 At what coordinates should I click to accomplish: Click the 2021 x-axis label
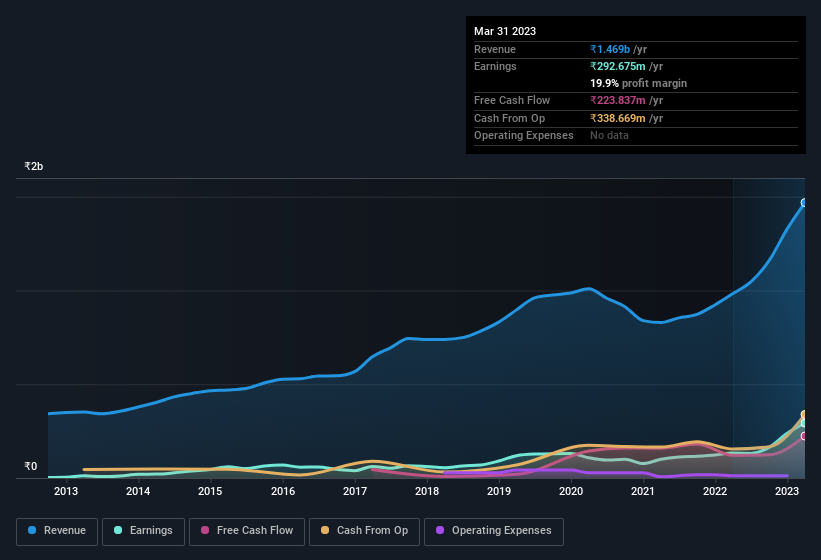(642, 491)
